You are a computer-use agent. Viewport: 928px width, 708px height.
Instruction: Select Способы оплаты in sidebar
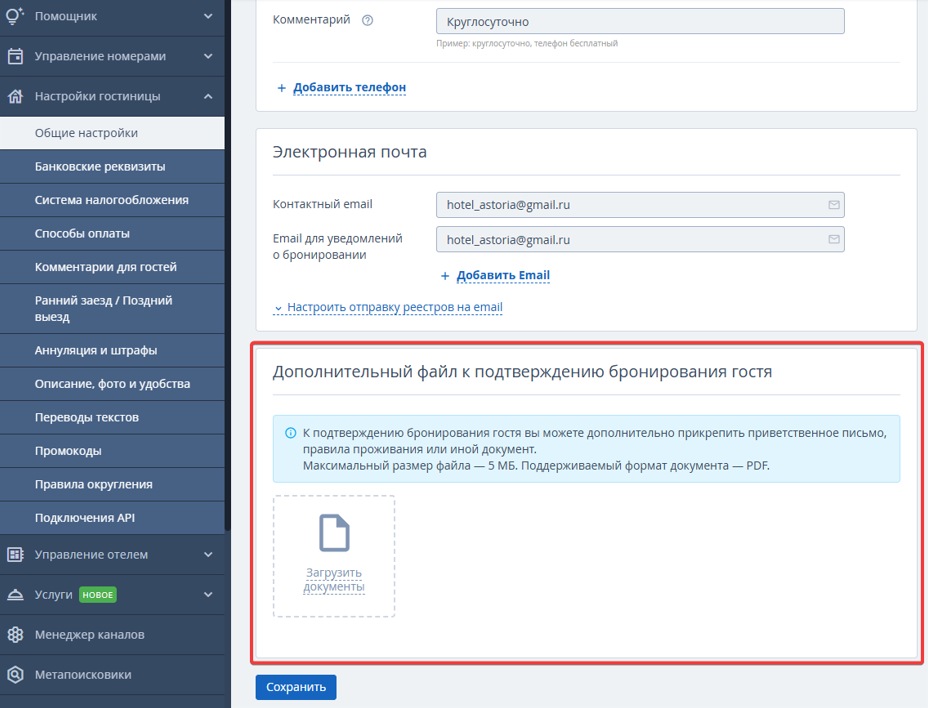[x=112, y=234]
